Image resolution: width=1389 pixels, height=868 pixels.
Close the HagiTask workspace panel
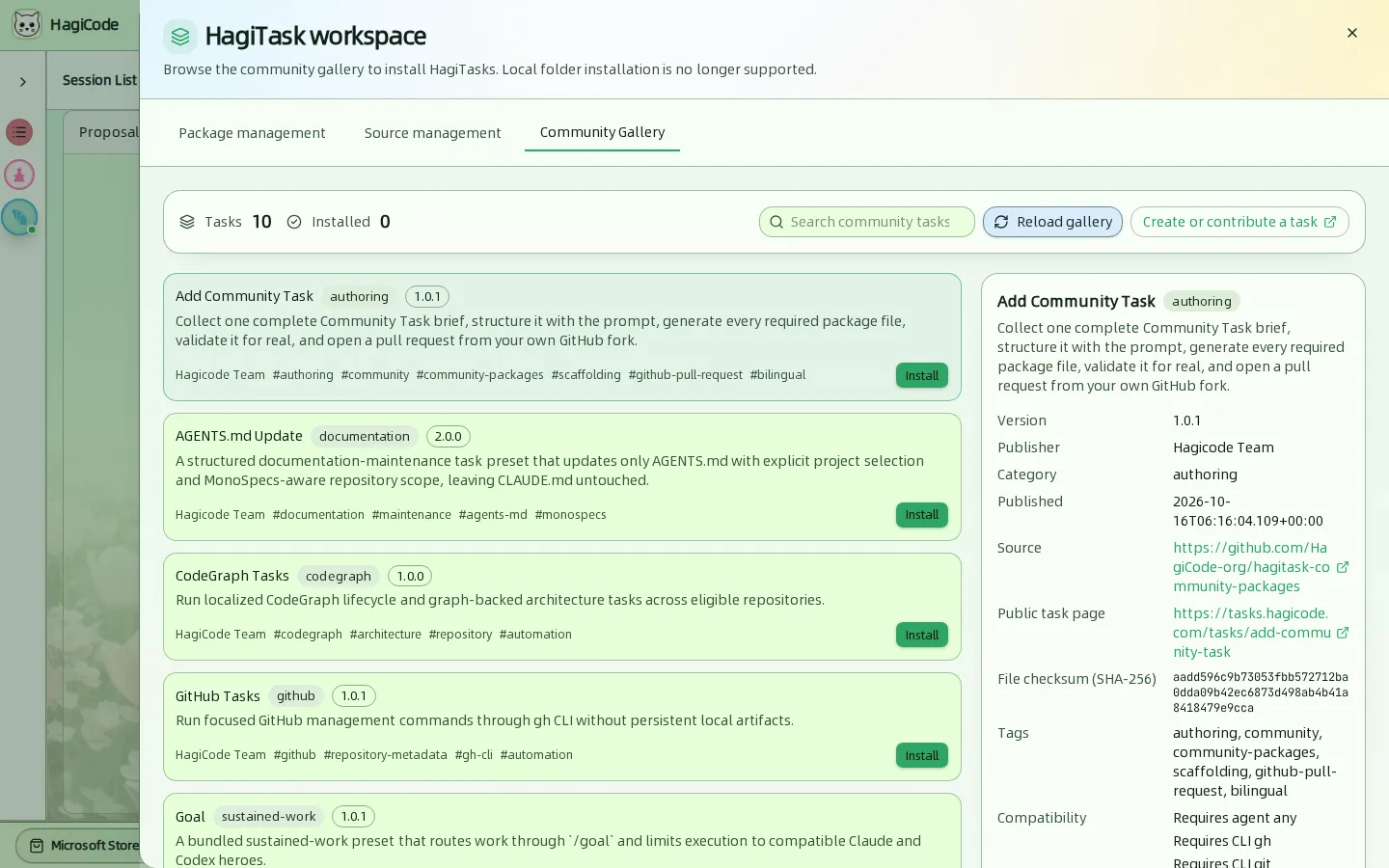[x=1352, y=33]
